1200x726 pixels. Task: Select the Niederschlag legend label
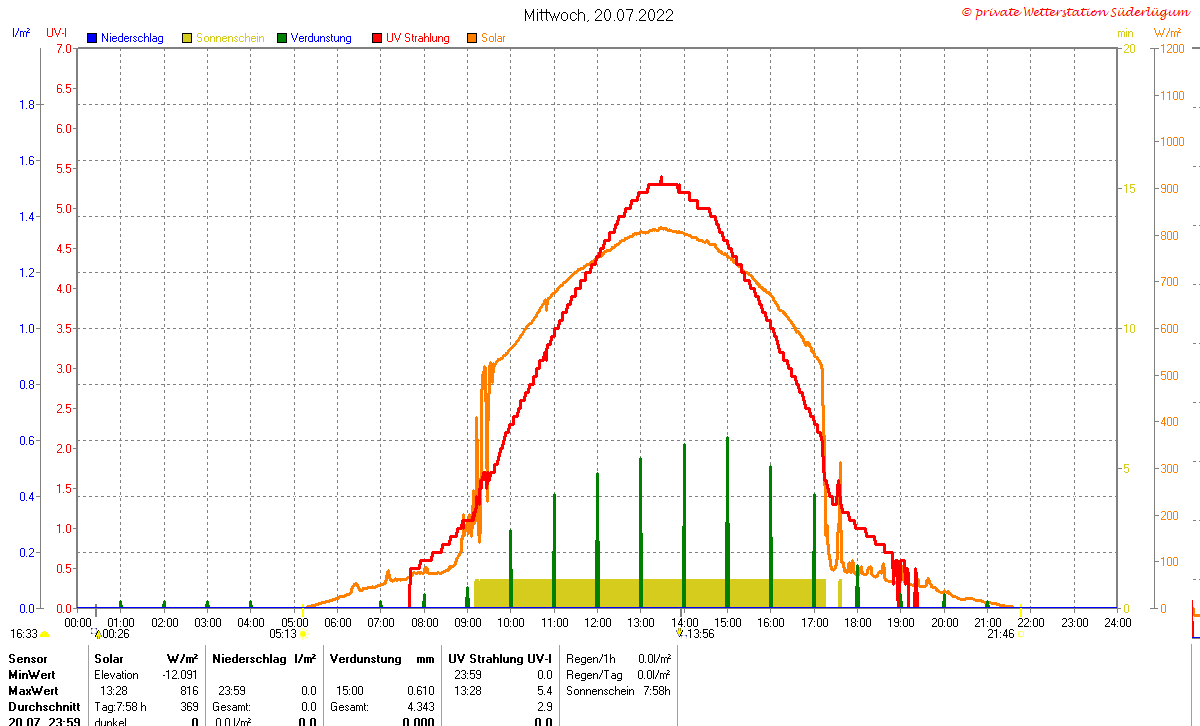pos(132,38)
